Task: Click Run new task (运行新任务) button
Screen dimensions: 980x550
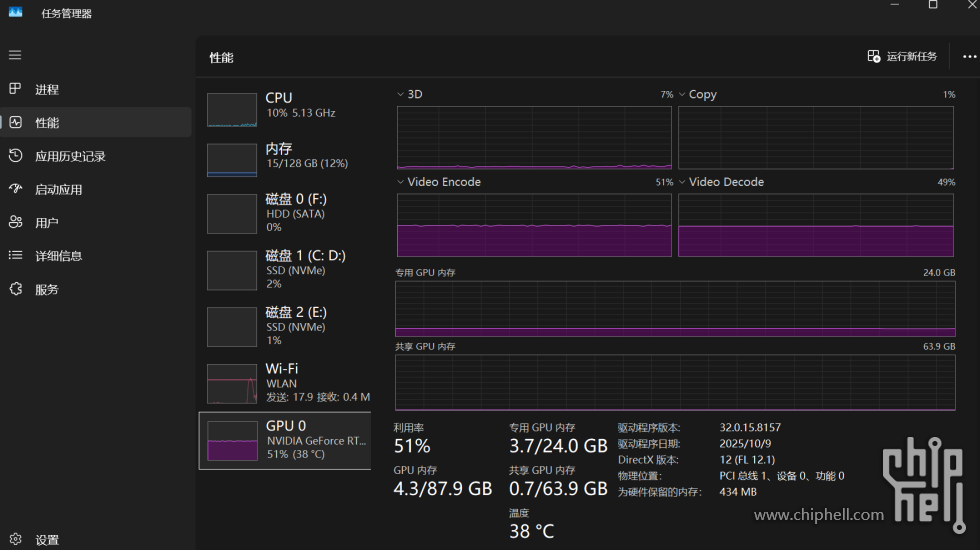Action: click(902, 57)
